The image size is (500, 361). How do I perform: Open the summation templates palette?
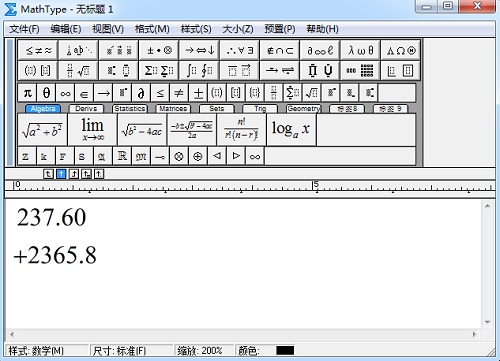[159, 70]
